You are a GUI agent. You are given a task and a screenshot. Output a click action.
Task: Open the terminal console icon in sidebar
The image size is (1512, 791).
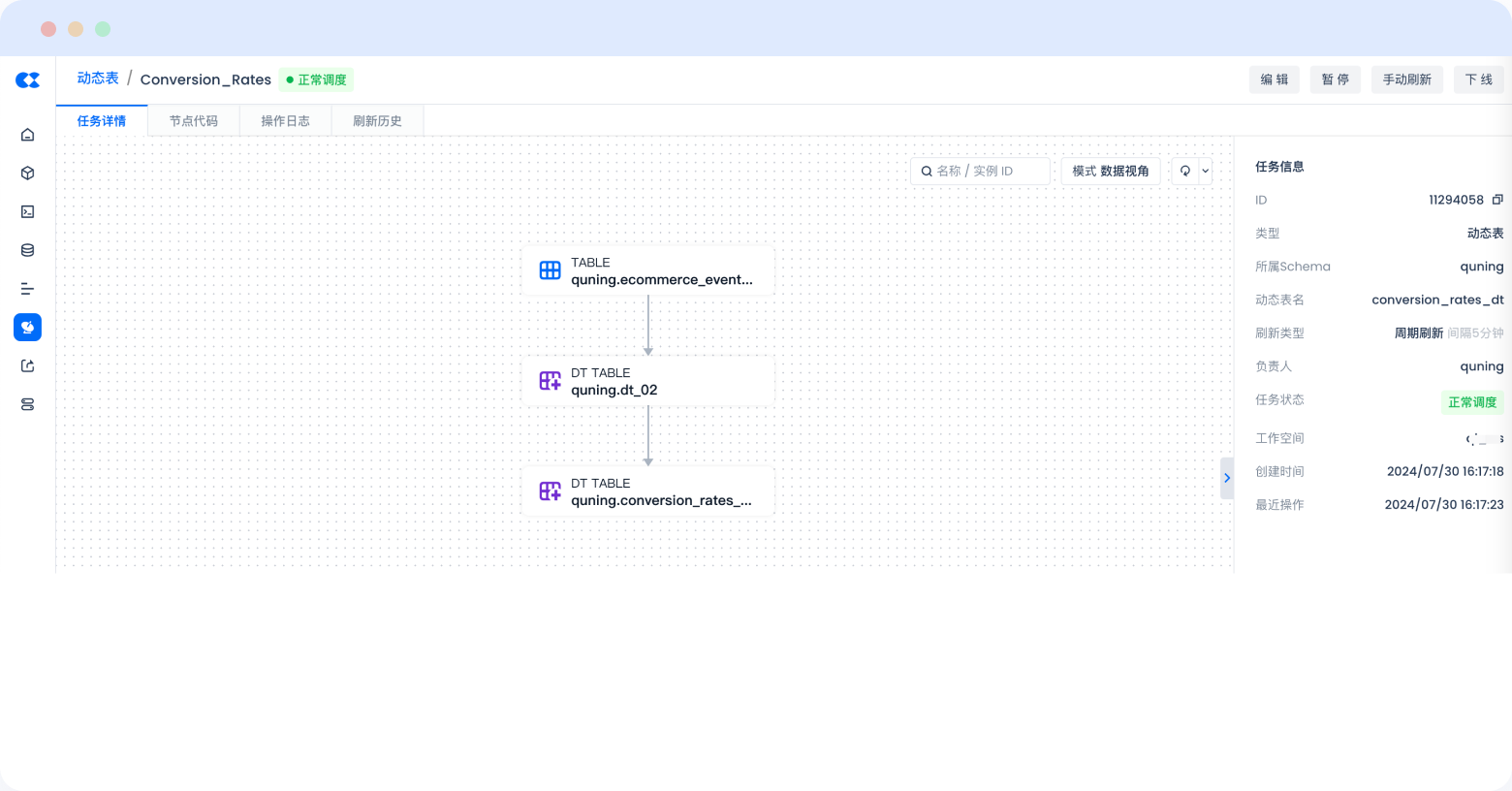27,211
